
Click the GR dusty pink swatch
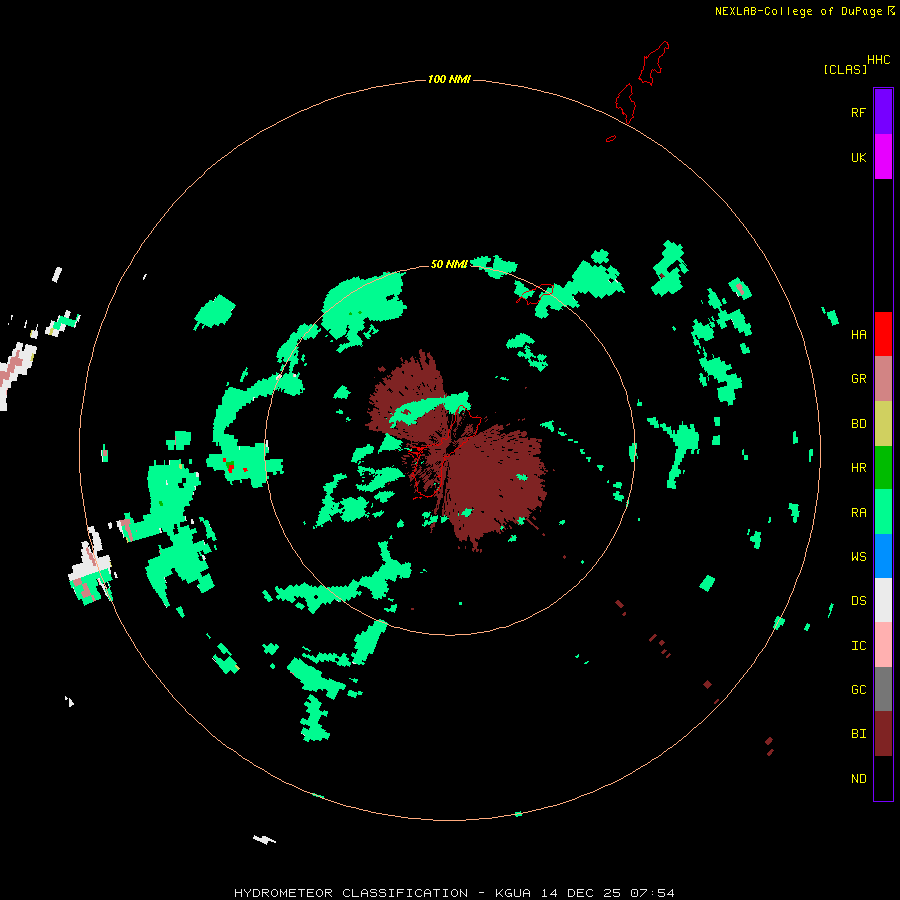pyautogui.click(x=883, y=379)
